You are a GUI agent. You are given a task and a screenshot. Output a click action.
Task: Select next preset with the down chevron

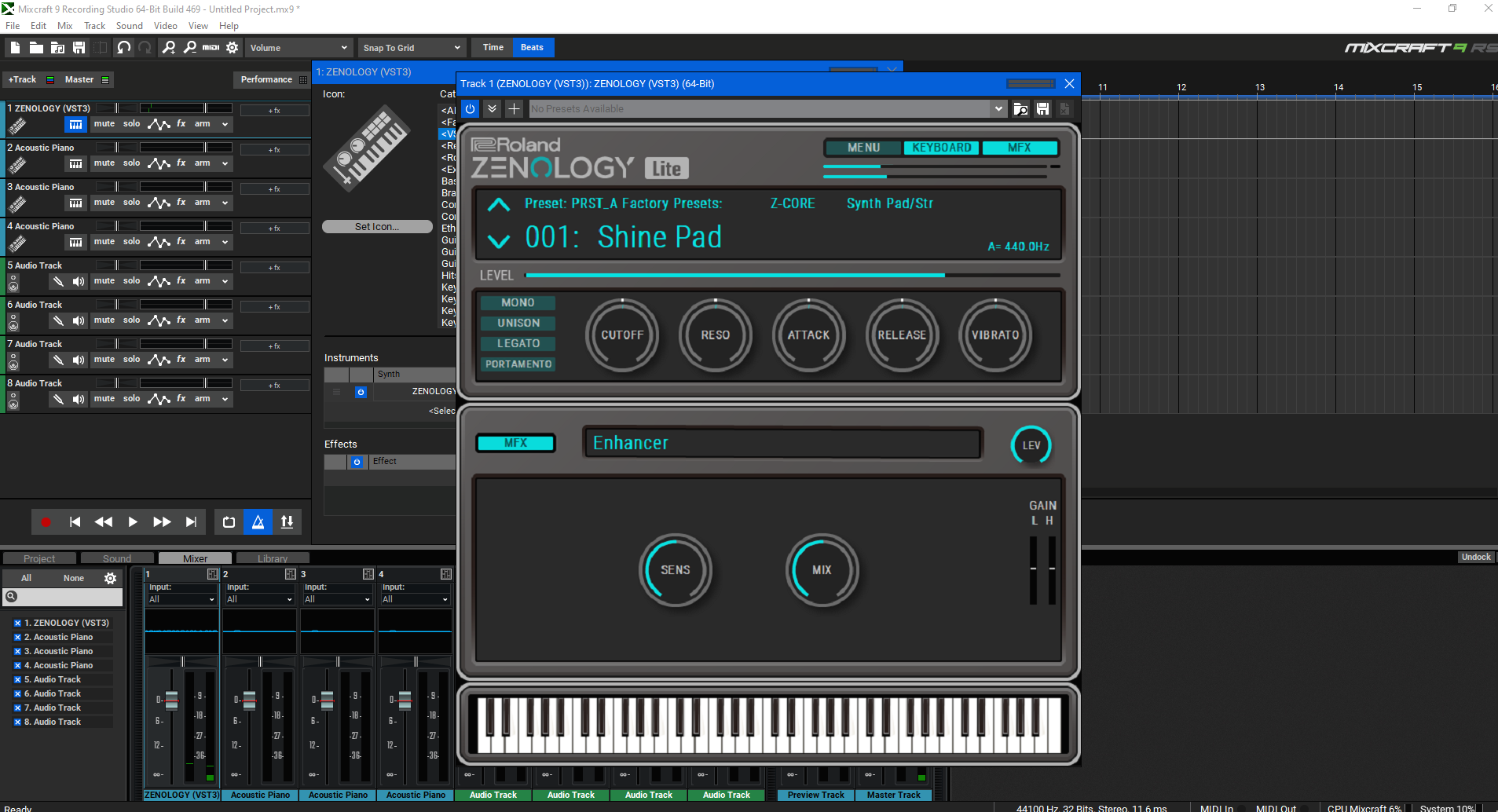click(x=499, y=240)
